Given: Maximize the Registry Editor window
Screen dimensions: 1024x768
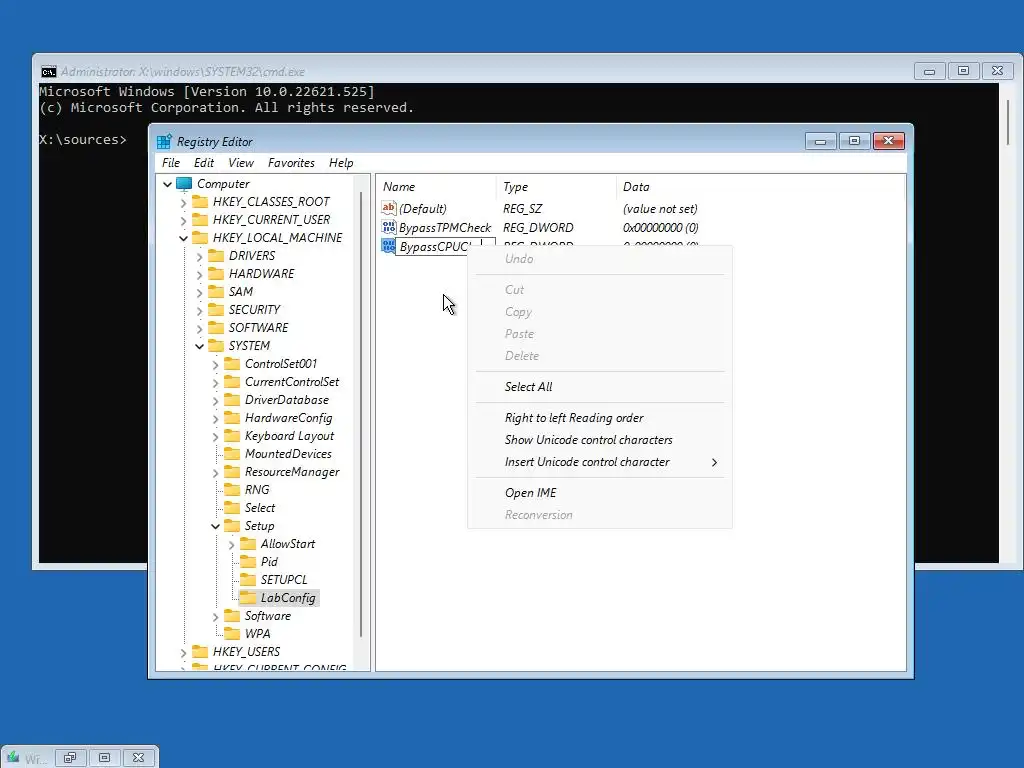Looking at the screenshot, I should pos(854,141).
